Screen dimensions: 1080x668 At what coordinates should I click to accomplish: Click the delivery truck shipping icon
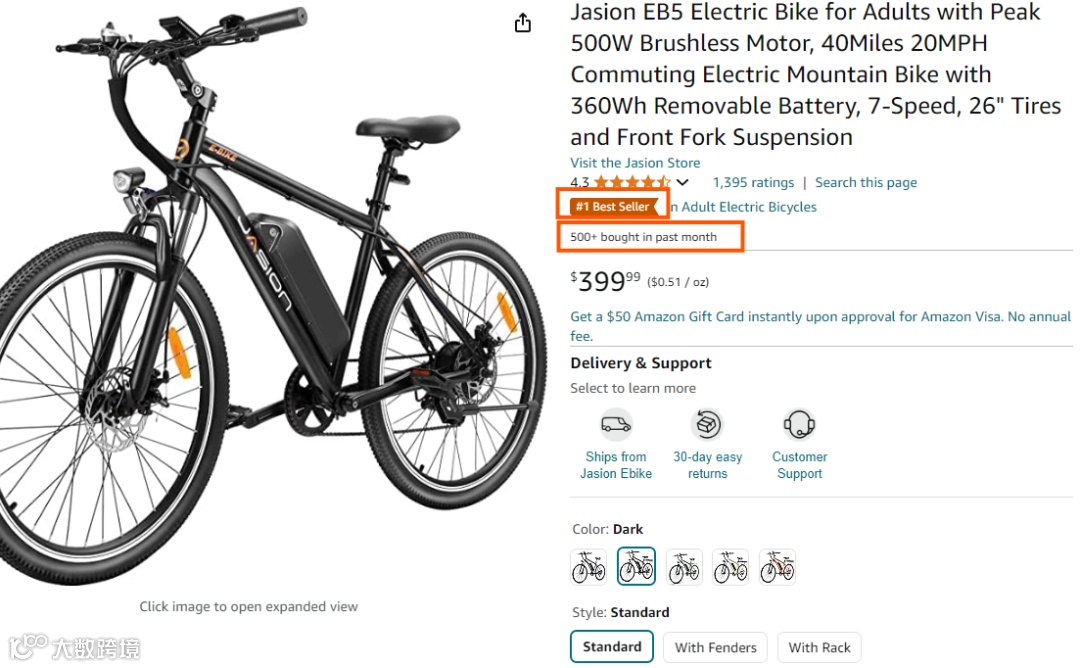pos(616,424)
